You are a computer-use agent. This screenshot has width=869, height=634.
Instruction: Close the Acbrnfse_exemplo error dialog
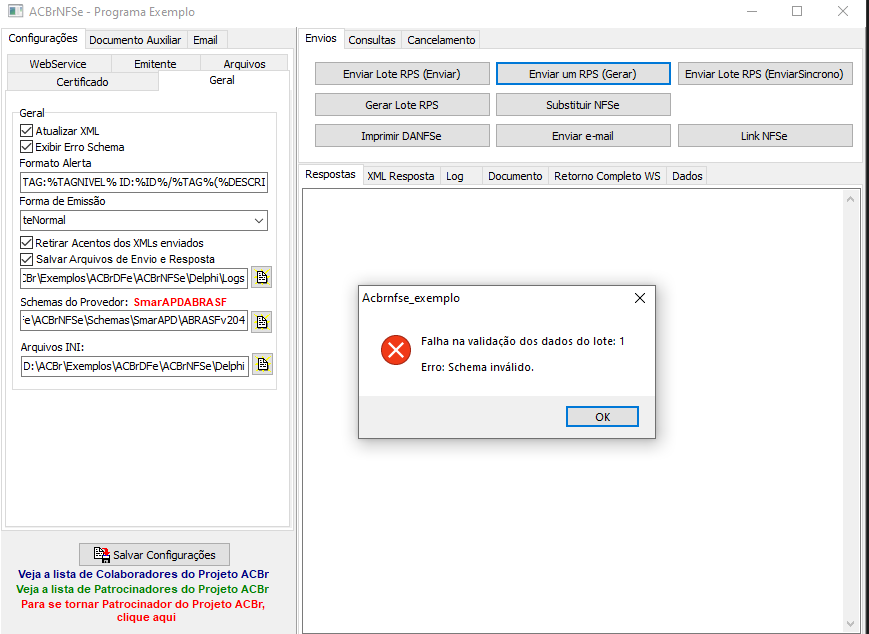point(640,298)
